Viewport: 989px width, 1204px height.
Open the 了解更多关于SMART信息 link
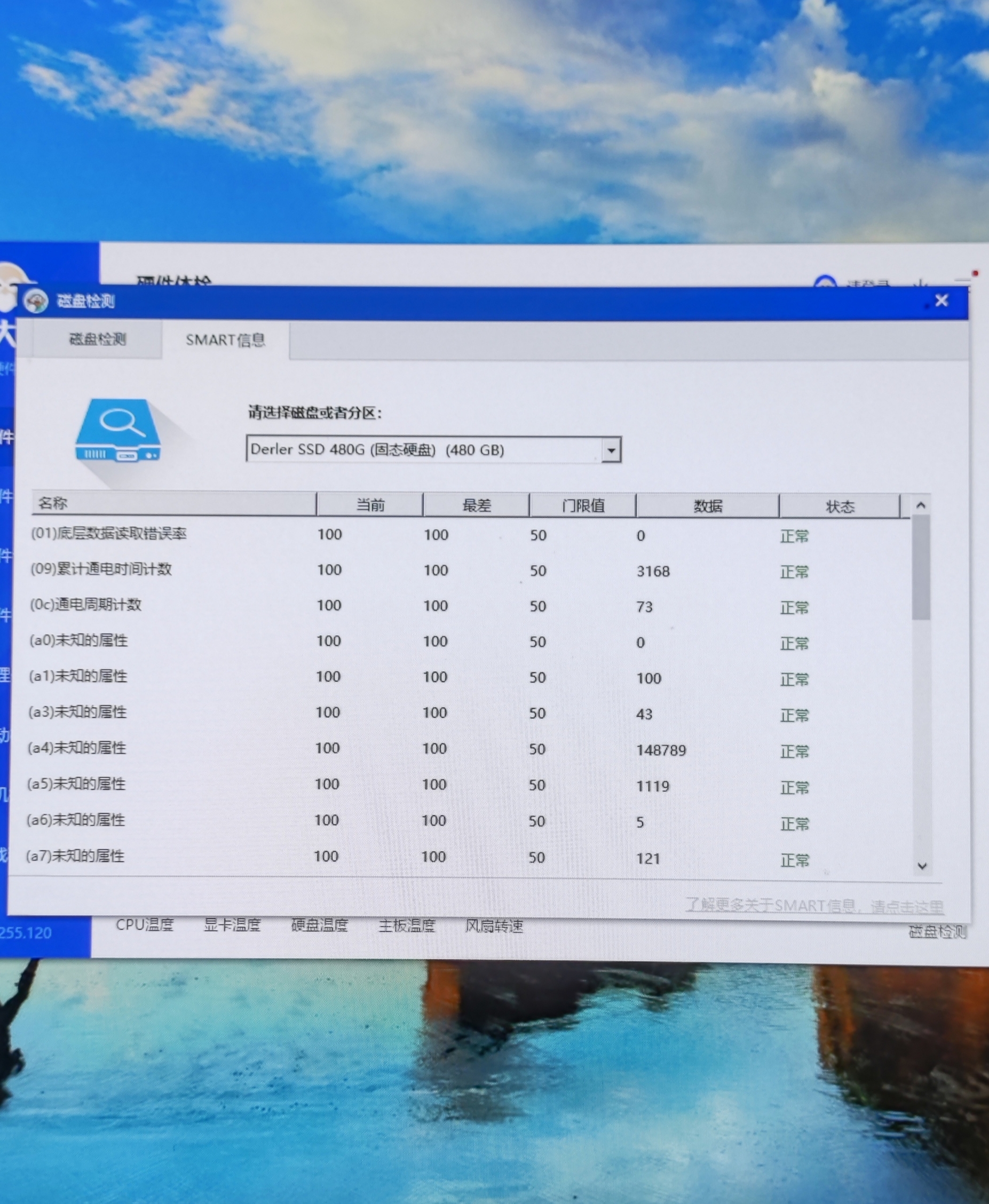point(813,906)
